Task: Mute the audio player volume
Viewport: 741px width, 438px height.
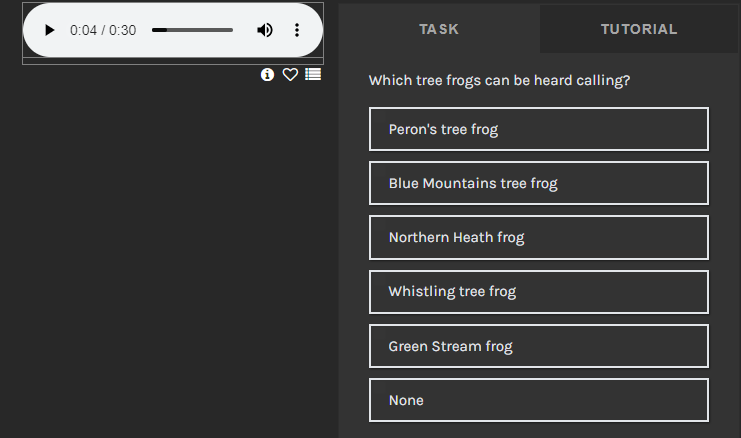Action: click(x=265, y=30)
